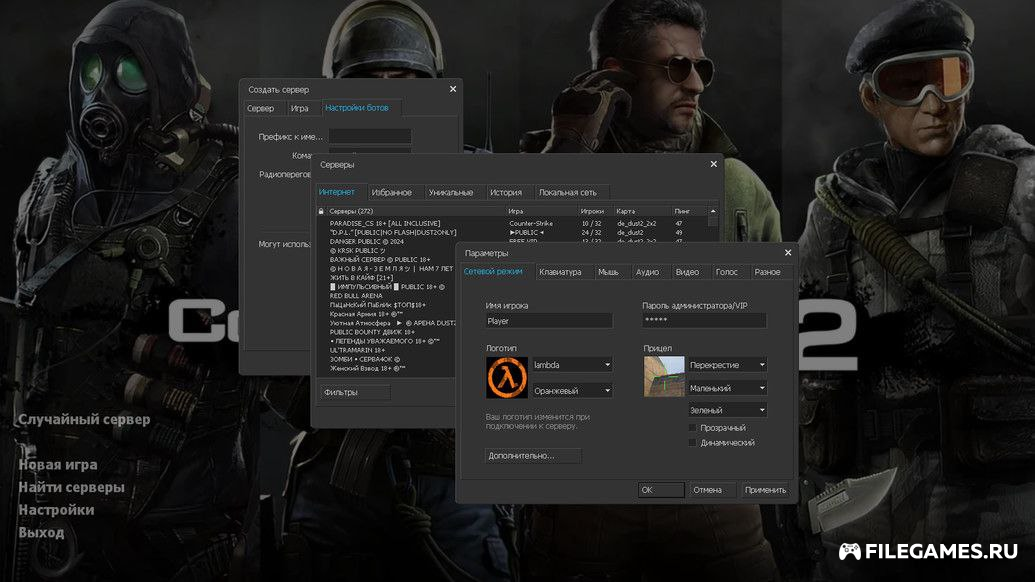Screen dimensions: 1035x582
Task: Click the Случайный сервер menu link
Action: click(x=84, y=420)
